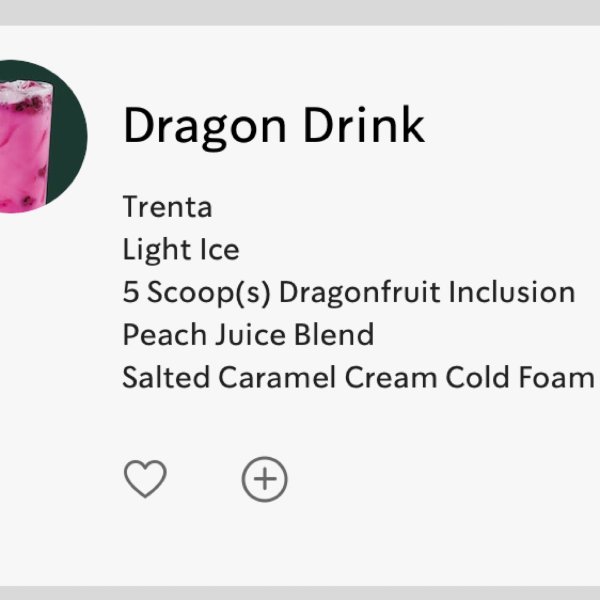600x600 pixels.
Task: Select the Trenta size line
Action: point(167,207)
